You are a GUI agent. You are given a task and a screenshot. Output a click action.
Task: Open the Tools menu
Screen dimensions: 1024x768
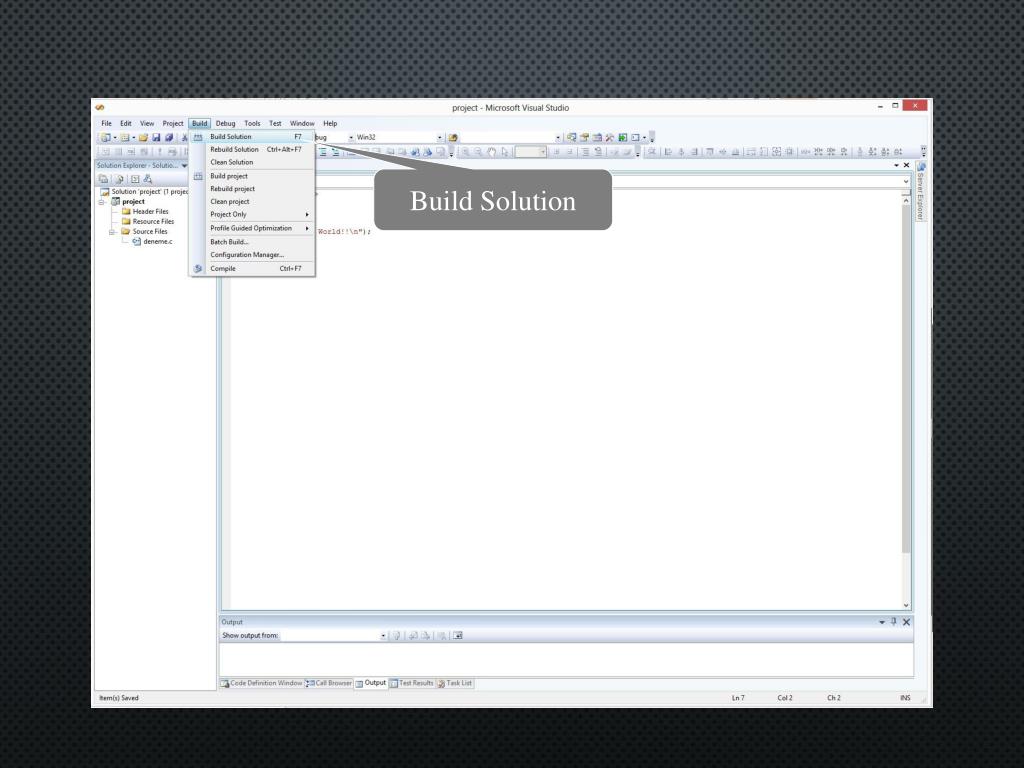click(x=252, y=123)
